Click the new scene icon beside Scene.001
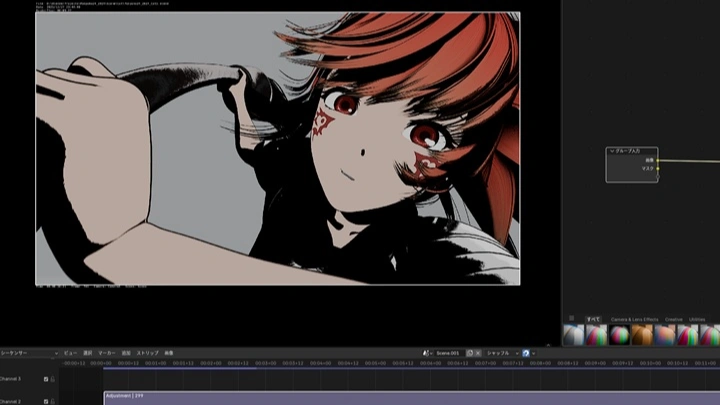Viewport: 720px width, 405px height. (x=470, y=353)
